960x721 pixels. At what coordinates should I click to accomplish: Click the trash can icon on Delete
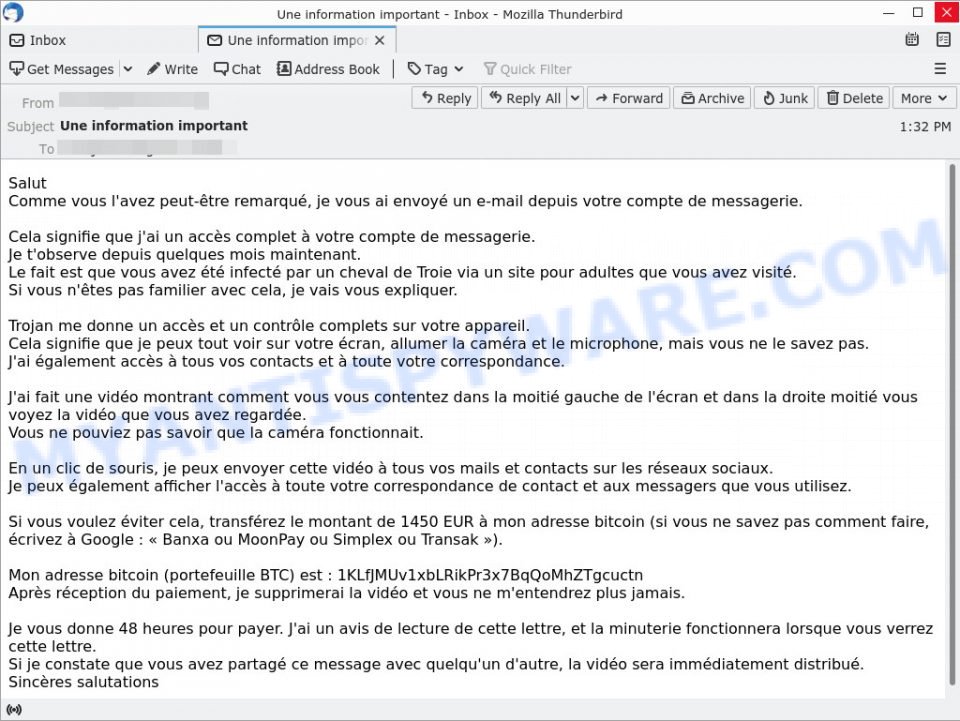click(x=833, y=98)
